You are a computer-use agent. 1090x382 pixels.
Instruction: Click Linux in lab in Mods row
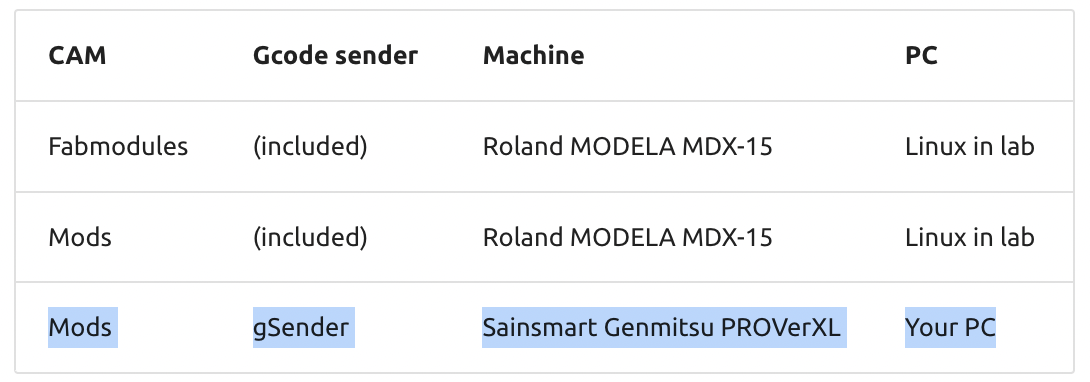tap(970, 238)
